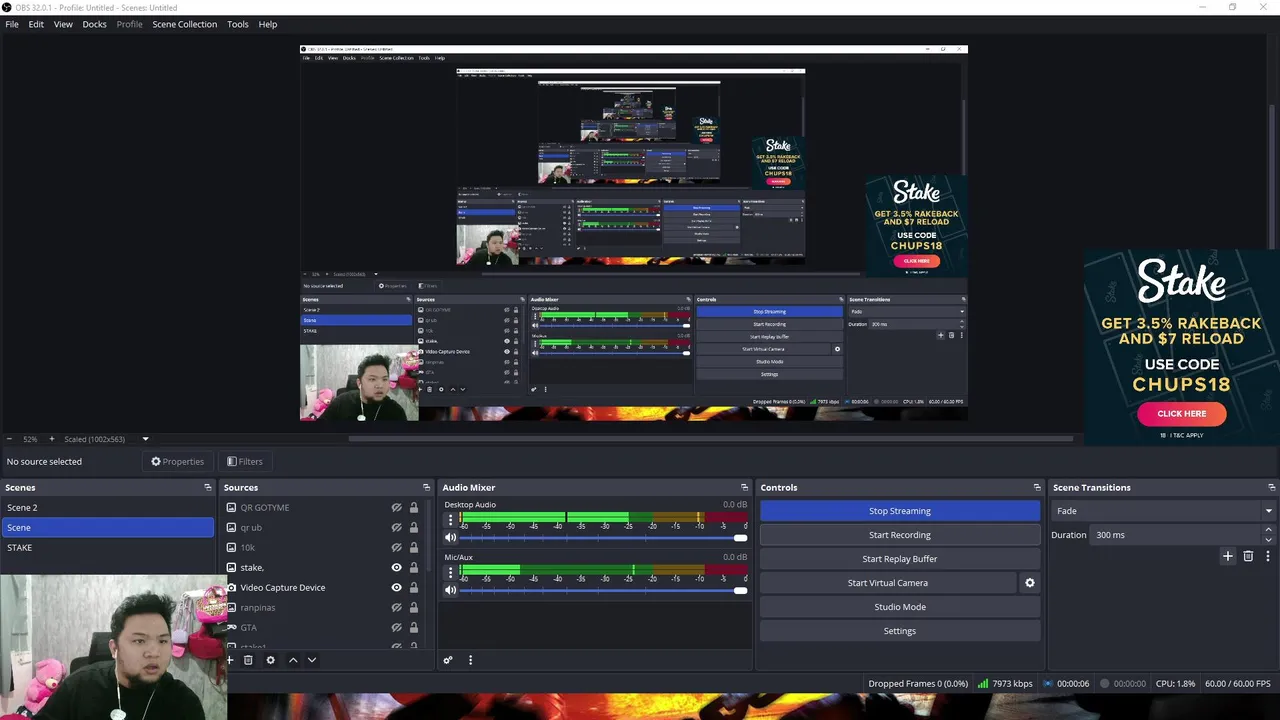Move source up arrow

293,660
